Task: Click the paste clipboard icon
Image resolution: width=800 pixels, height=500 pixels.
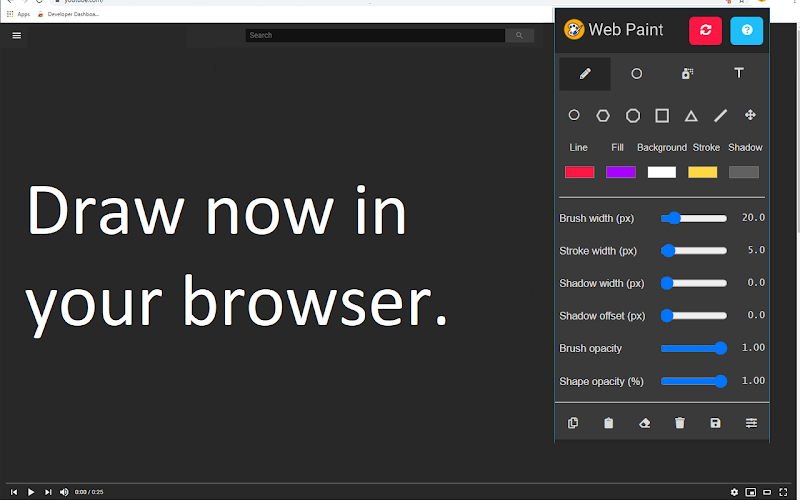Action: [x=609, y=423]
